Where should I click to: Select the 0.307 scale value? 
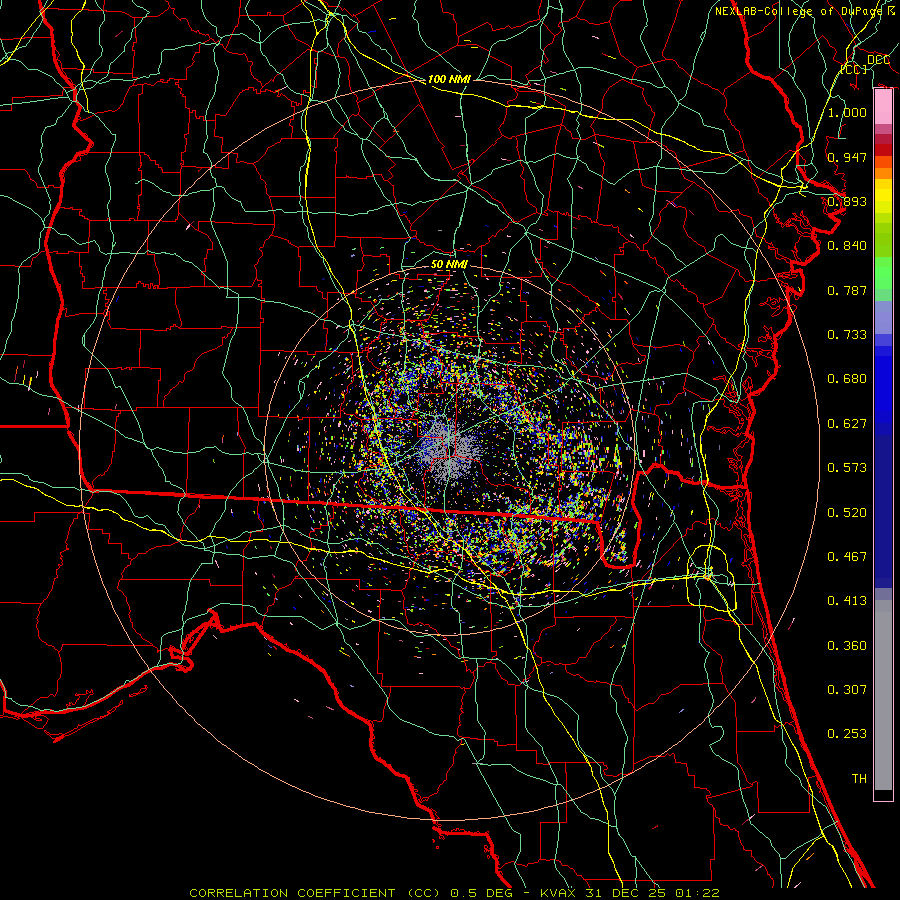coord(847,689)
